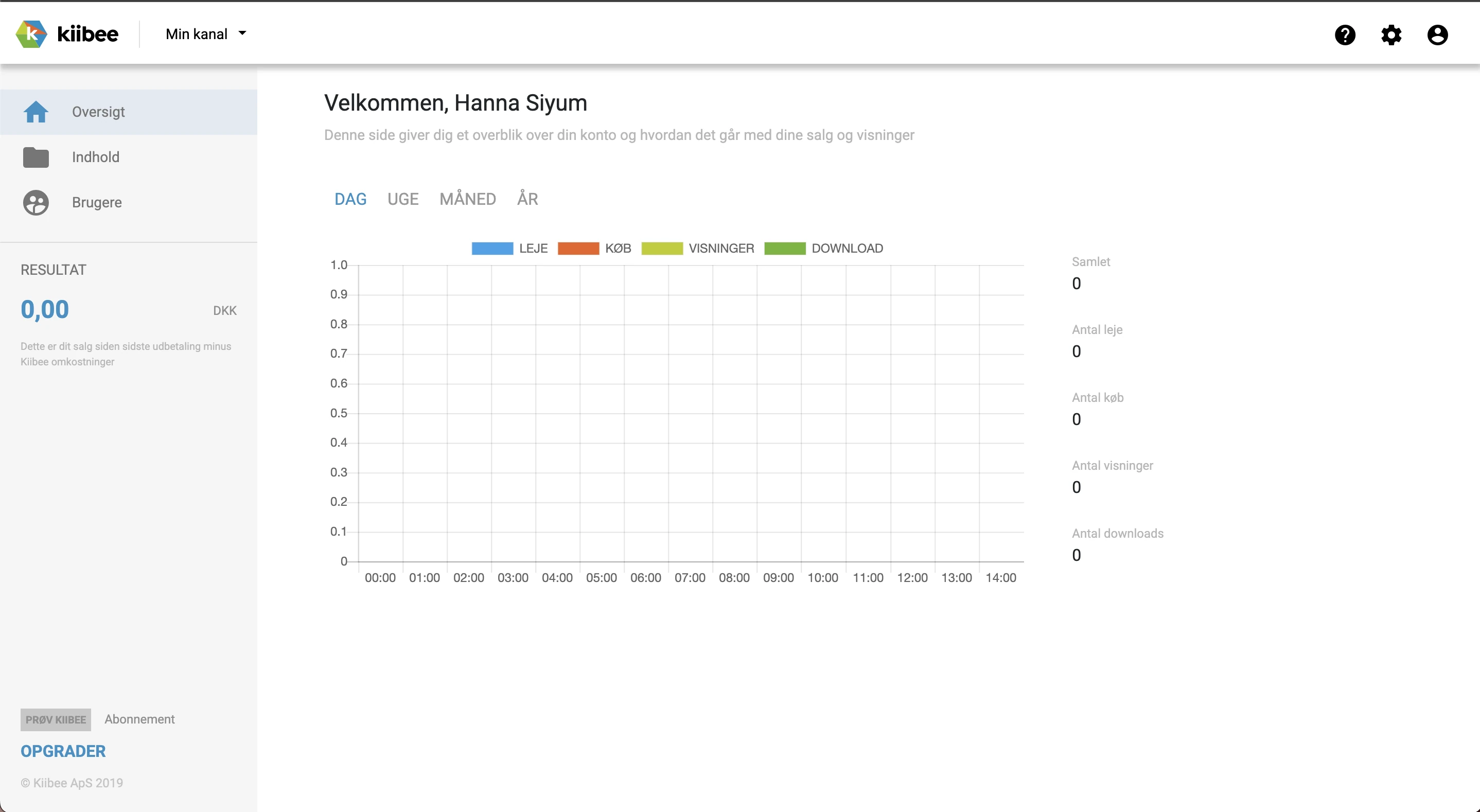Click the 14:00 chart axis label

point(1001,577)
